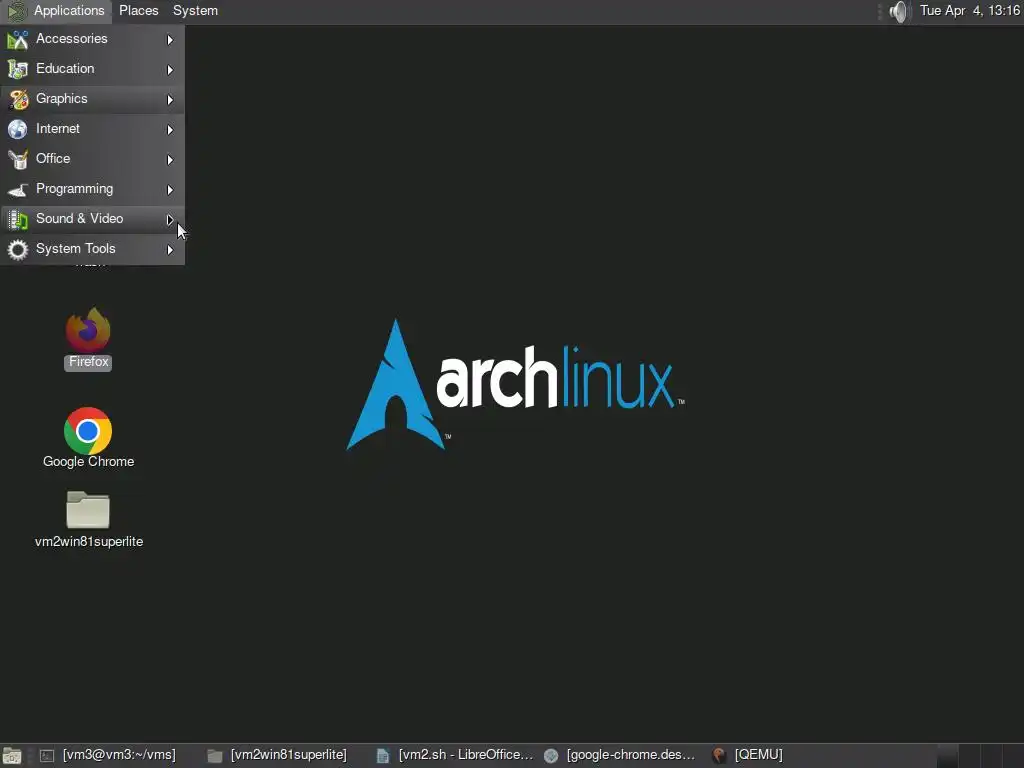Expand the Office submenu arrow
This screenshot has width=1024, height=768.
pyautogui.click(x=170, y=160)
